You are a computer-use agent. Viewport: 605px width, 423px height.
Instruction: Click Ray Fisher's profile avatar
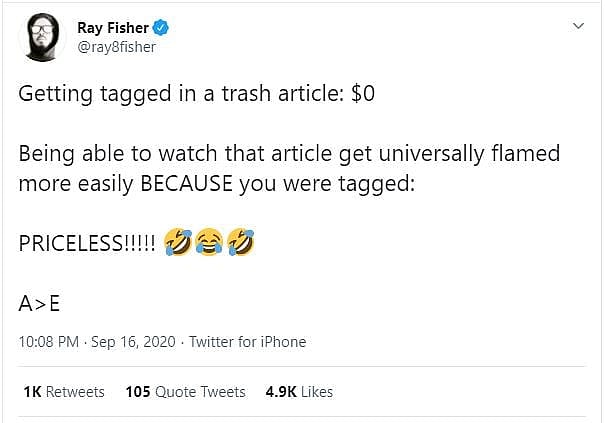41,37
